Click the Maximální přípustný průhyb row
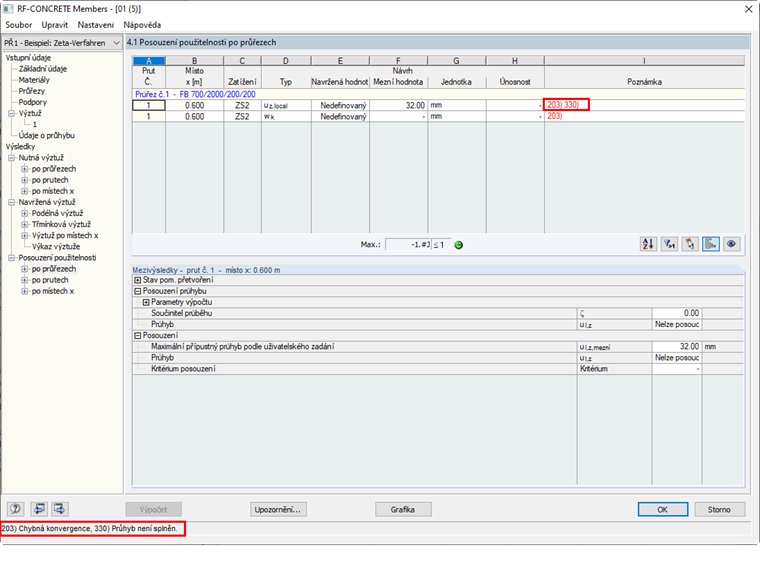760x570 pixels. (438, 347)
